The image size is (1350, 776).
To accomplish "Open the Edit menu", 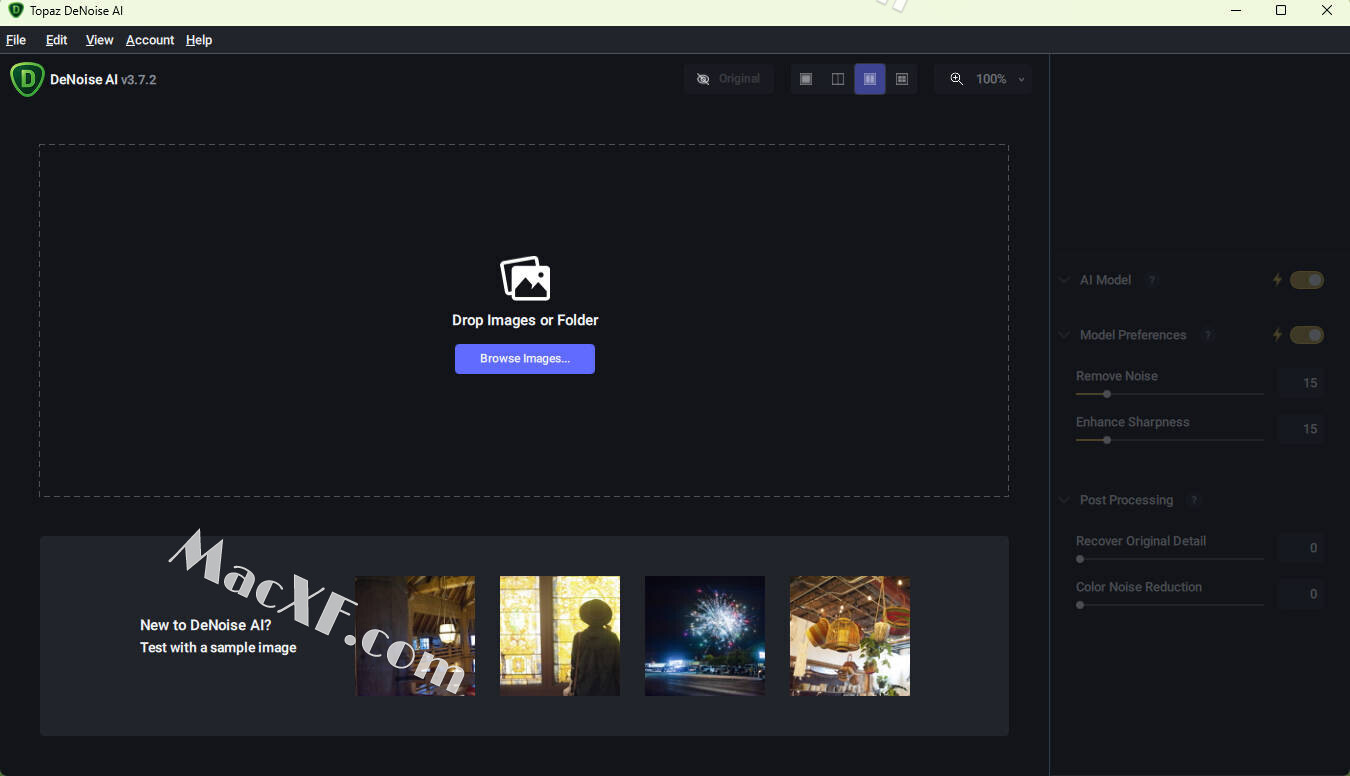I will [57, 40].
